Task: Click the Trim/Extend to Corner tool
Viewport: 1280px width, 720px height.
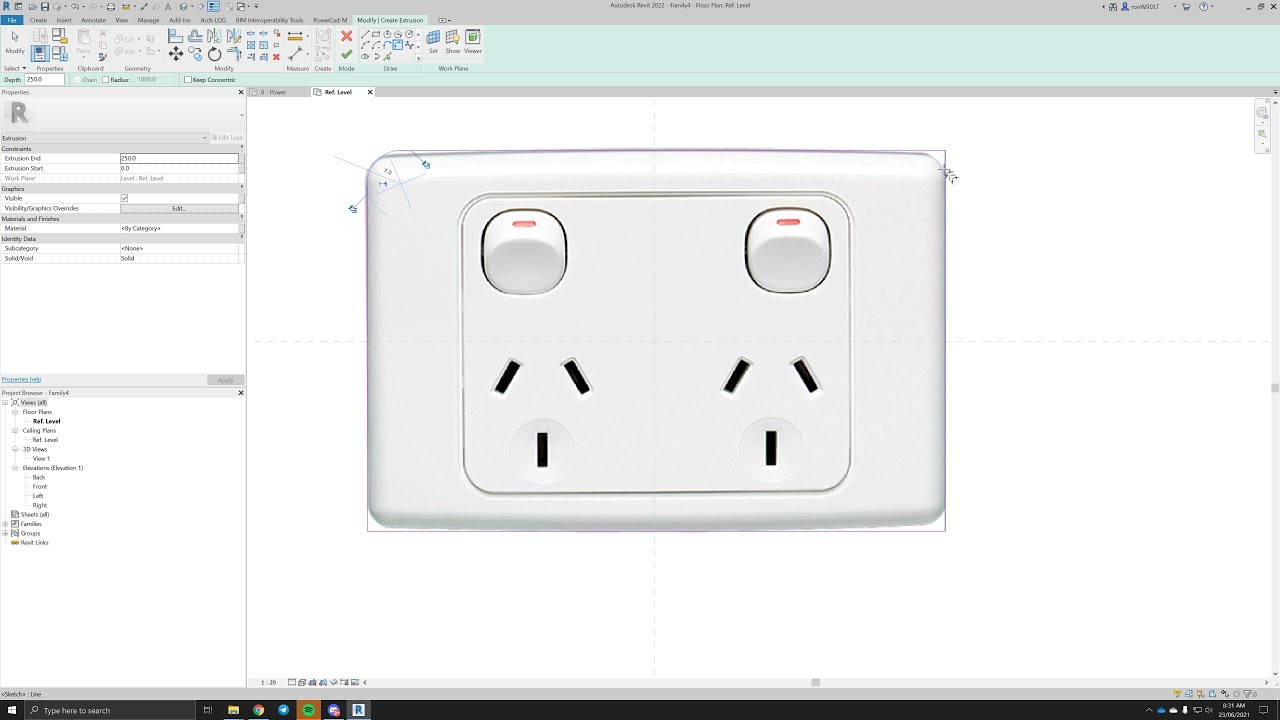Action: click(234, 54)
